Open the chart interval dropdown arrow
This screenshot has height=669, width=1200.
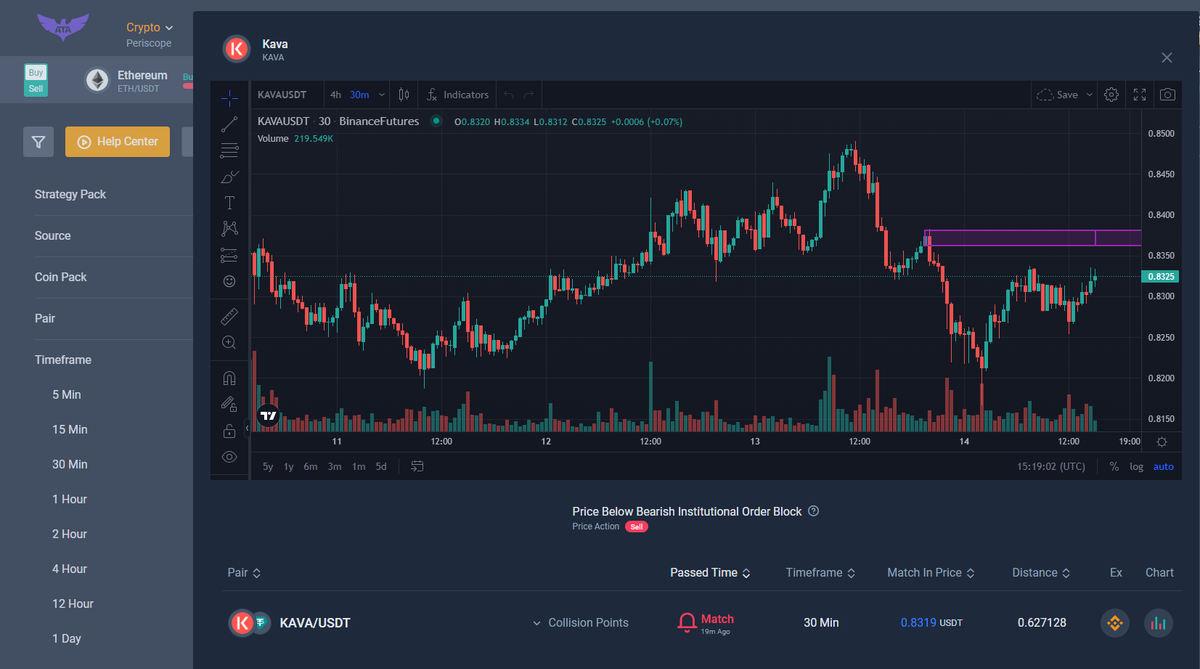pos(382,95)
